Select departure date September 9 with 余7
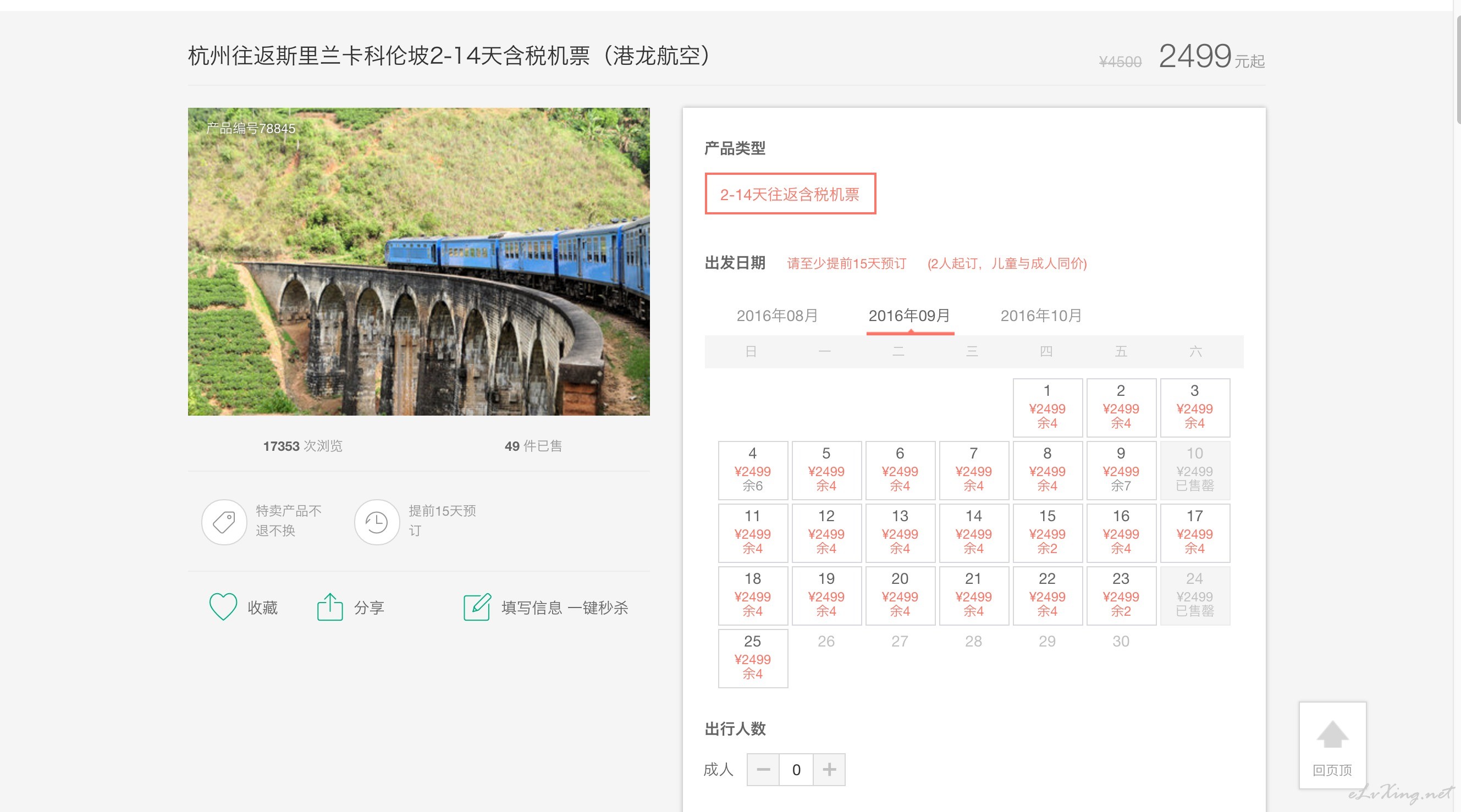The height and width of the screenshot is (812, 1461). [1121, 470]
